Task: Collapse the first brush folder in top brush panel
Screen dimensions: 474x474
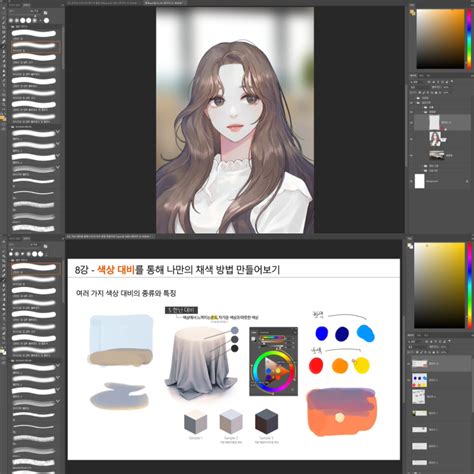Action: coord(13,26)
